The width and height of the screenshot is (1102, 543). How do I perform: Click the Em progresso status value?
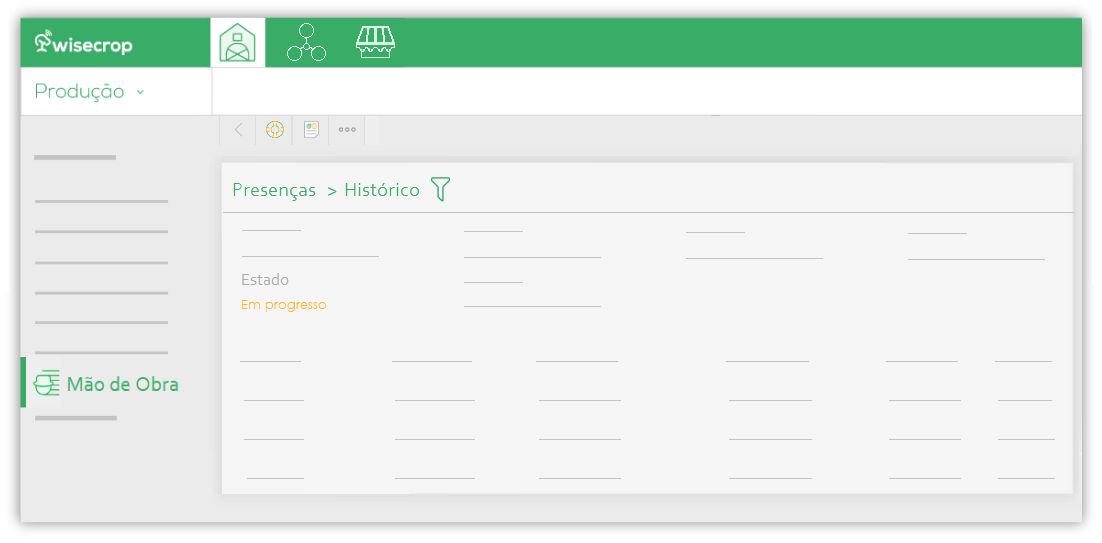pos(283,305)
